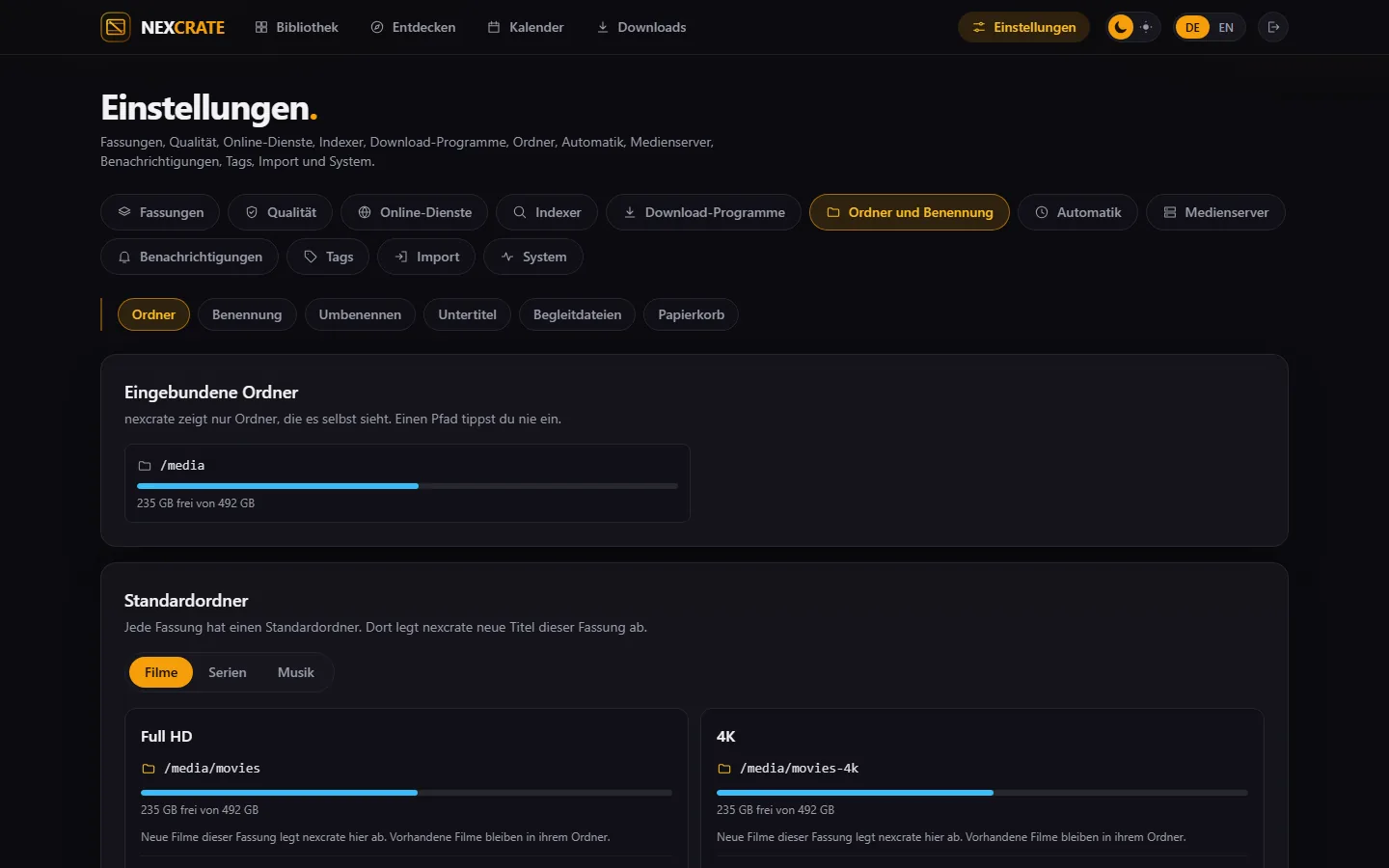Click the /media/movies-4k path text
The height and width of the screenshot is (868, 1389).
click(x=799, y=769)
